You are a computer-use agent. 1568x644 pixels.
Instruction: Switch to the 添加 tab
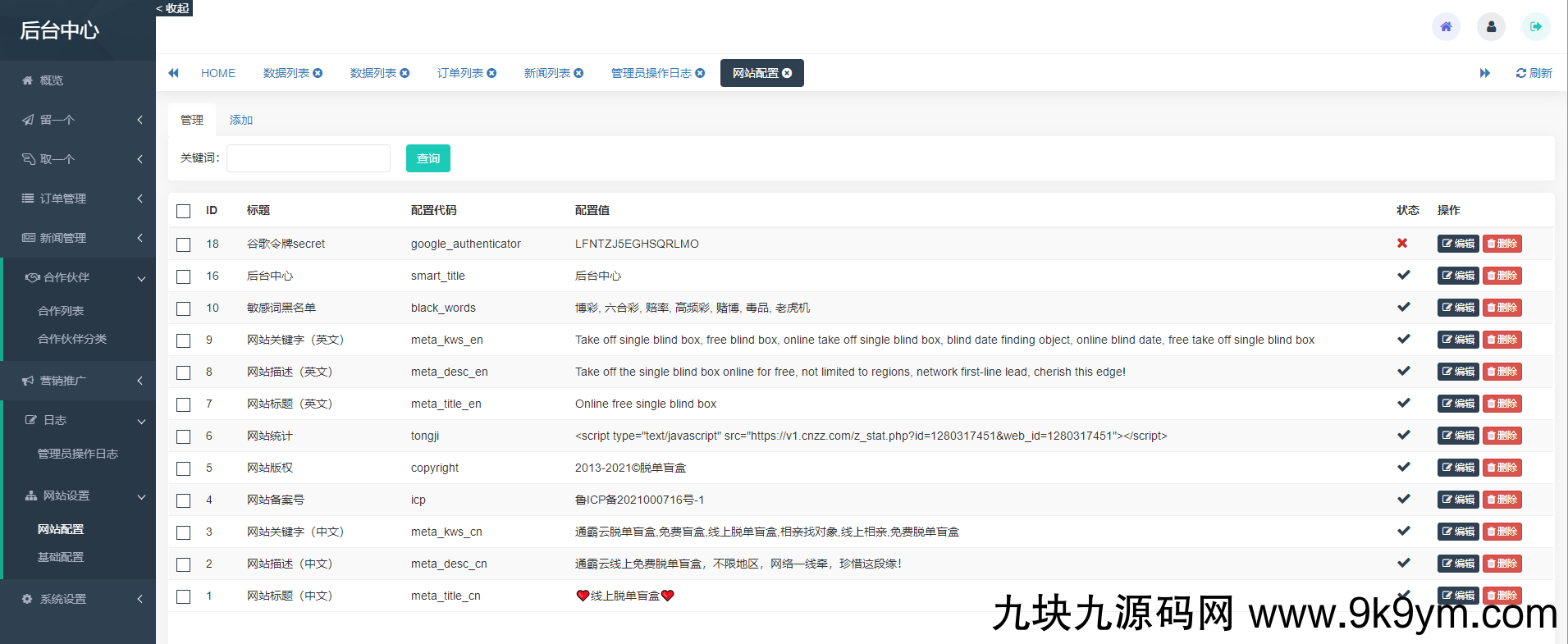pos(241,120)
